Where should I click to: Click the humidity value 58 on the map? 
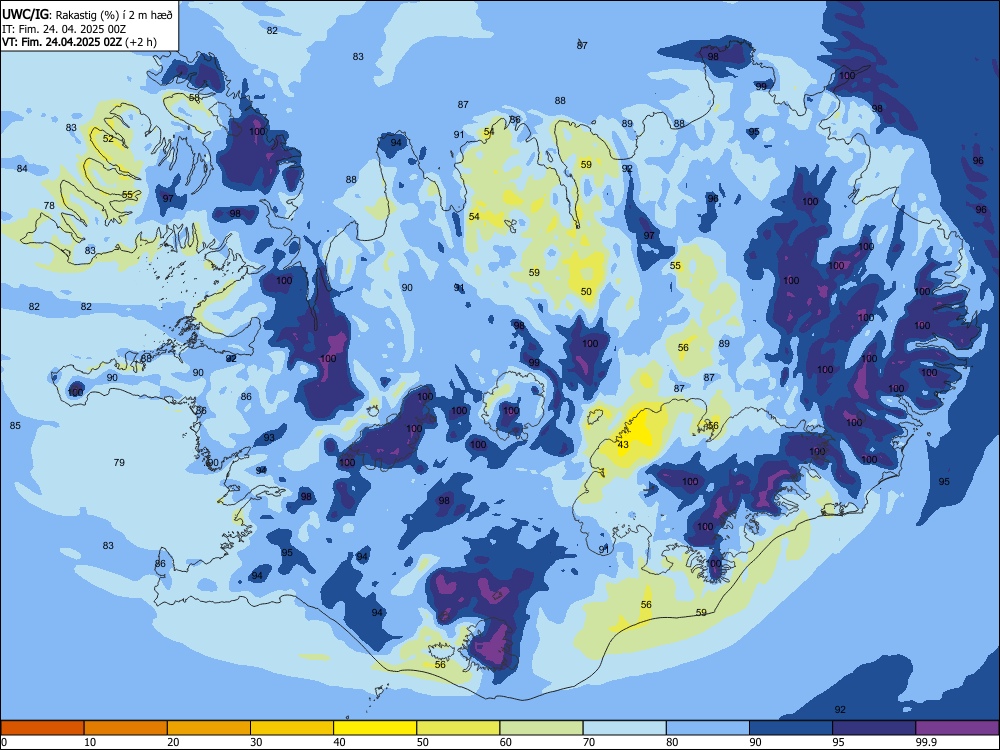(x=194, y=98)
